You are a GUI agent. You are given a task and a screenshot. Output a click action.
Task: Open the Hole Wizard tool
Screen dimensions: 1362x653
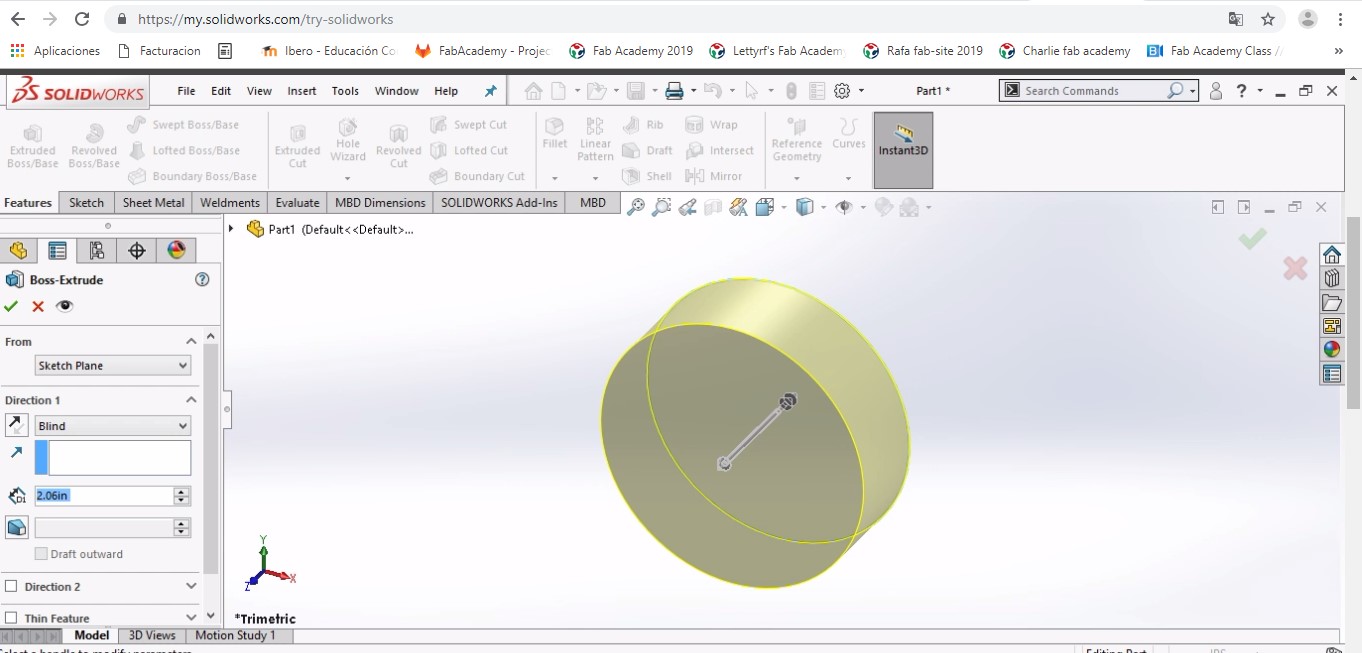coord(348,140)
